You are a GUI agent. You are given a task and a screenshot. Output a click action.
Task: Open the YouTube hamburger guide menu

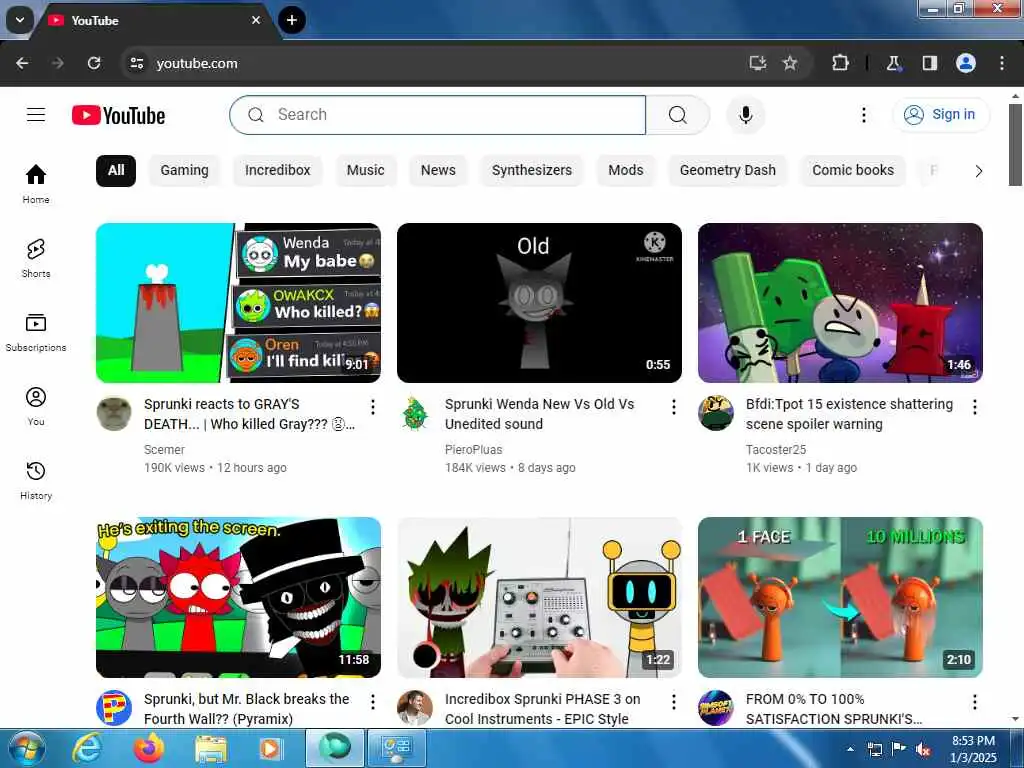pyautogui.click(x=36, y=115)
